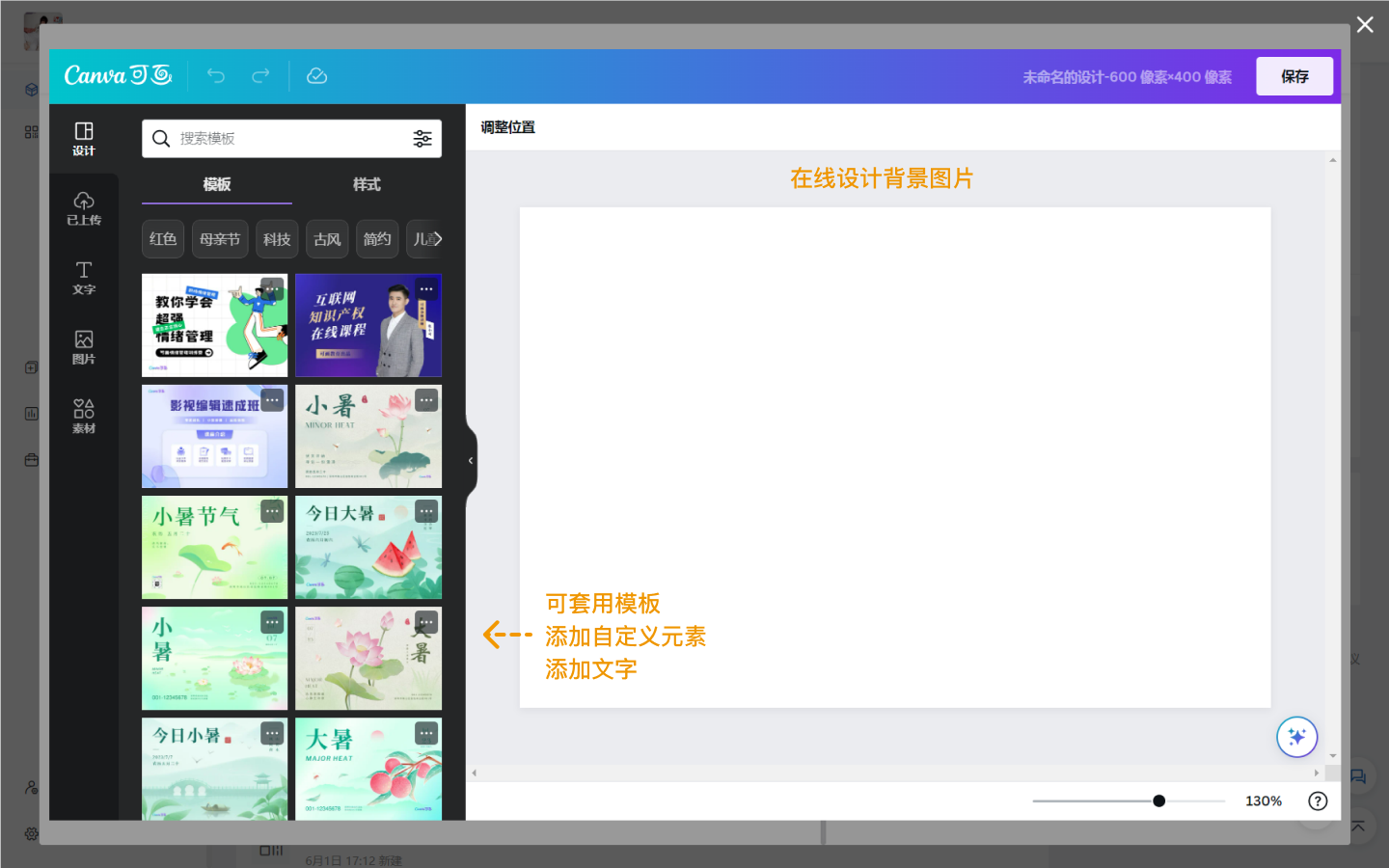1389x868 pixels.
Task: Click the vertical scrollbar down arrow
Action: 1333,756
